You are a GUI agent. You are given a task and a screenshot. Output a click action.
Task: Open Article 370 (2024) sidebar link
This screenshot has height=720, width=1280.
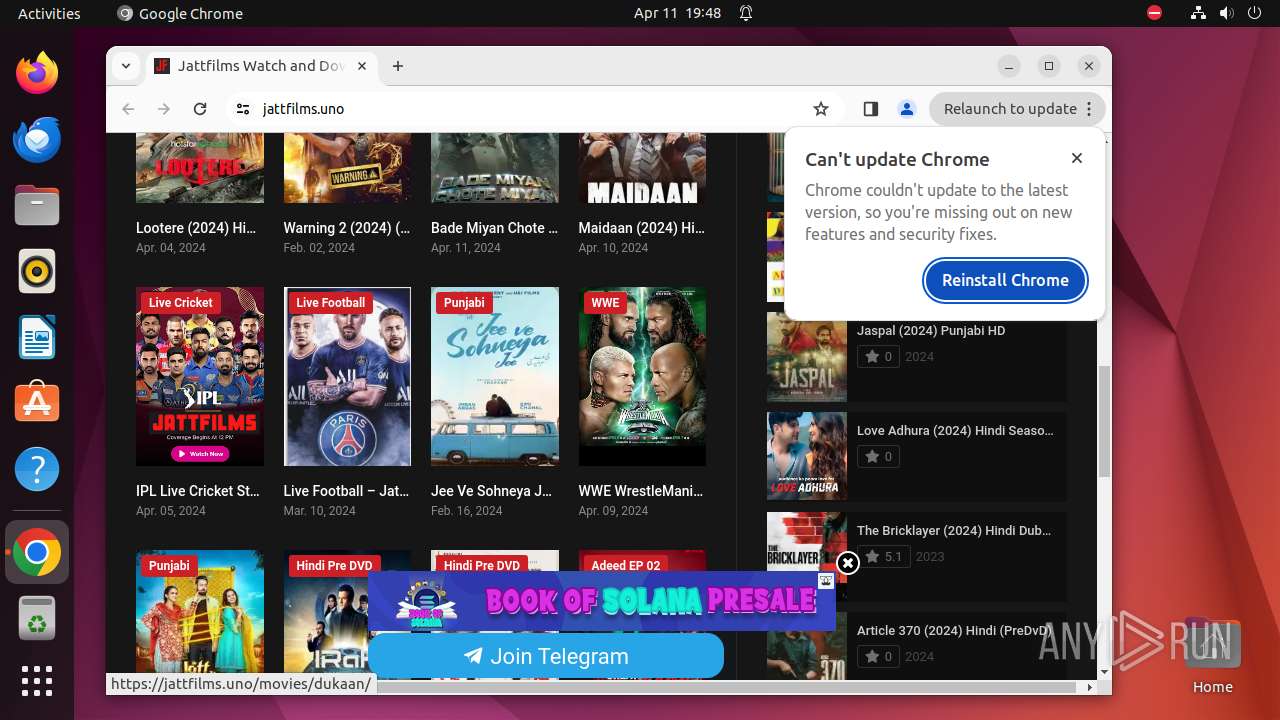point(953,630)
